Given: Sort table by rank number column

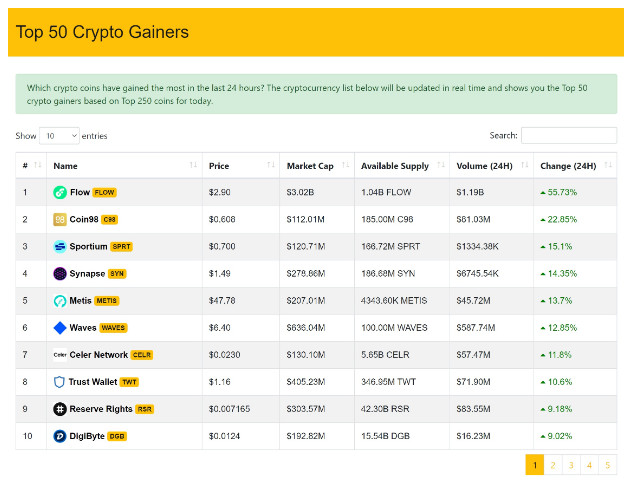Looking at the screenshot, I should coord(38,165).
